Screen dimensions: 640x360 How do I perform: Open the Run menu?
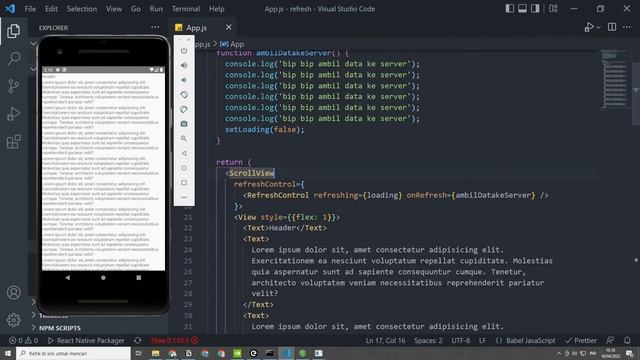tap(156, 9)
